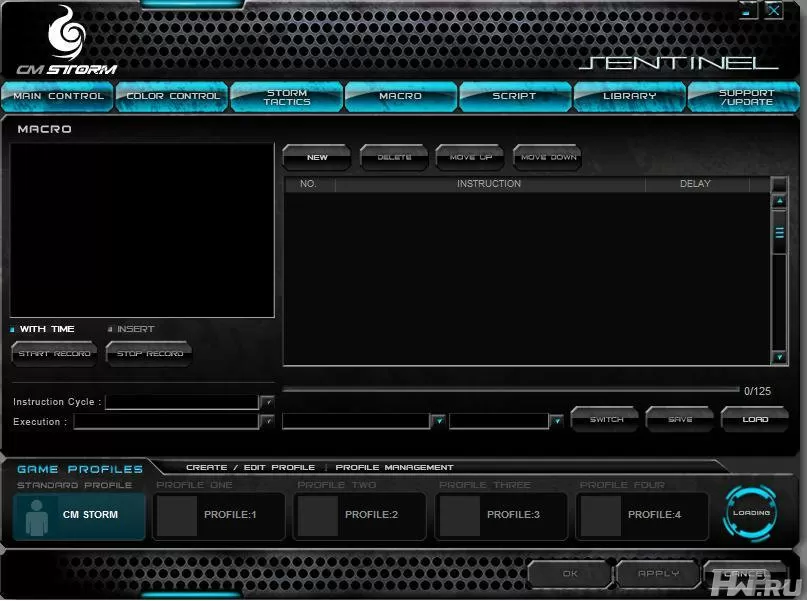Select the Insert recording option
The width and height of the screenshot is (807, 601).
[x=110, y=330]
